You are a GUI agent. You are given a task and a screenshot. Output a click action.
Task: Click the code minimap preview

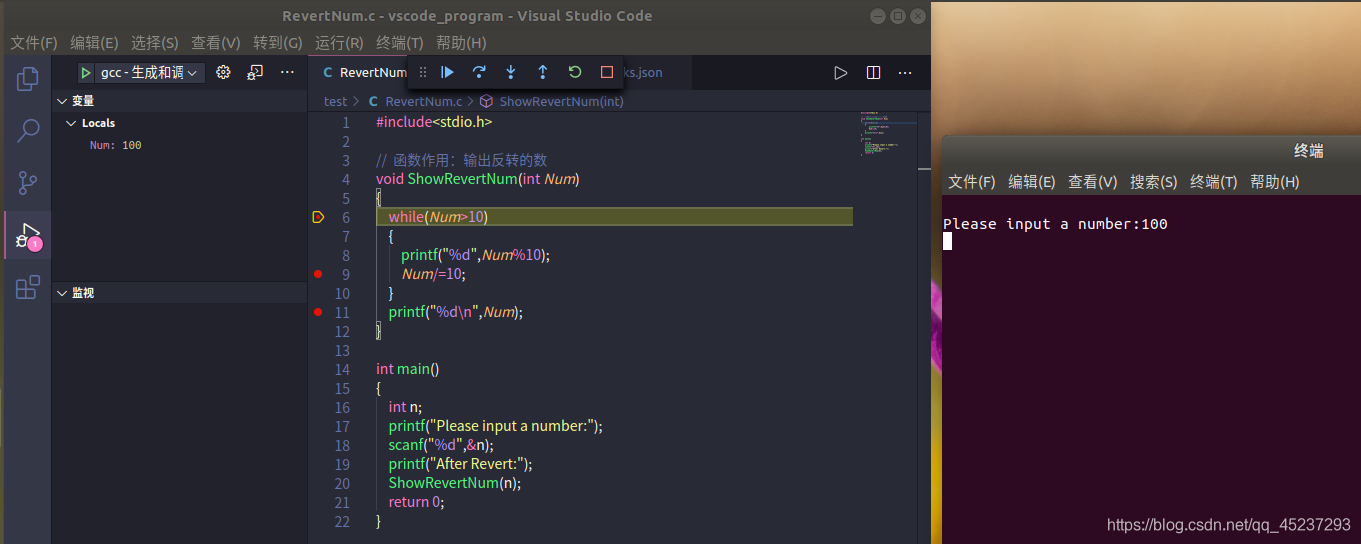coord(886,133)
